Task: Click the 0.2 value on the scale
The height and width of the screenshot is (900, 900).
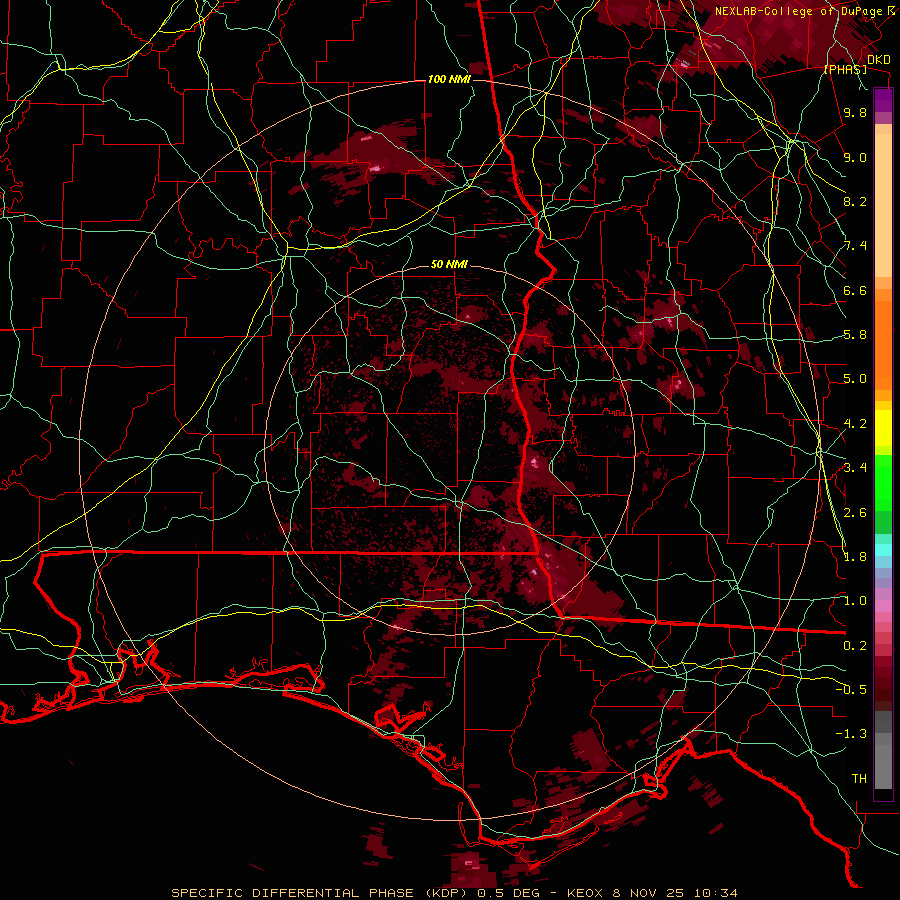Action: (x=855, y=646)
